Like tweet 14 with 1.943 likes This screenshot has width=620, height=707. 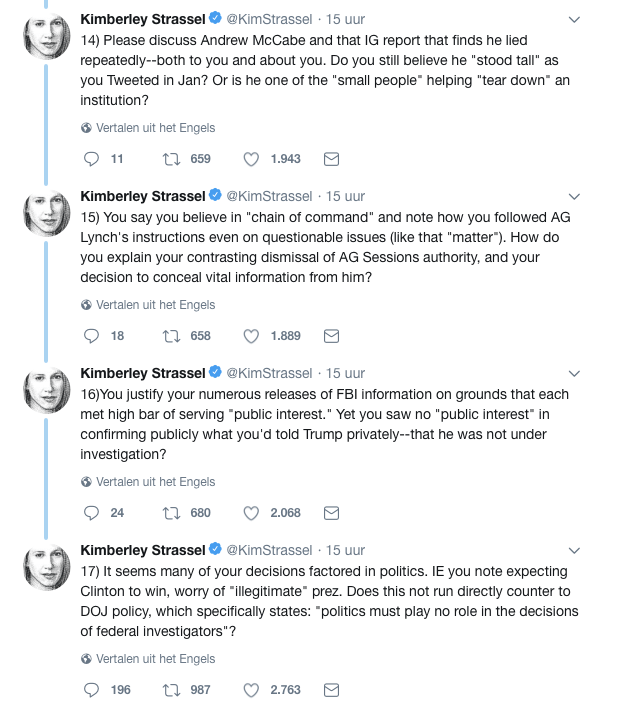pyautogui.click(x=252, y=159)
